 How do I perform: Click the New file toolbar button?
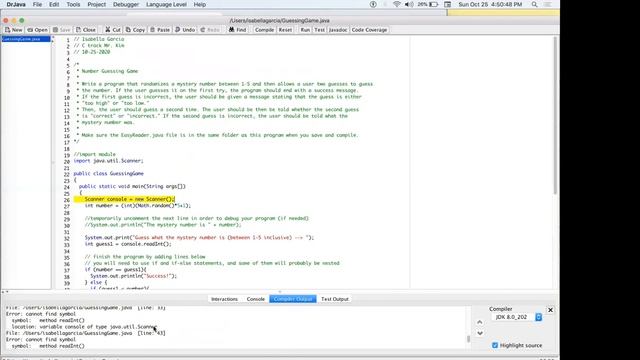click(x=13, y=30)
